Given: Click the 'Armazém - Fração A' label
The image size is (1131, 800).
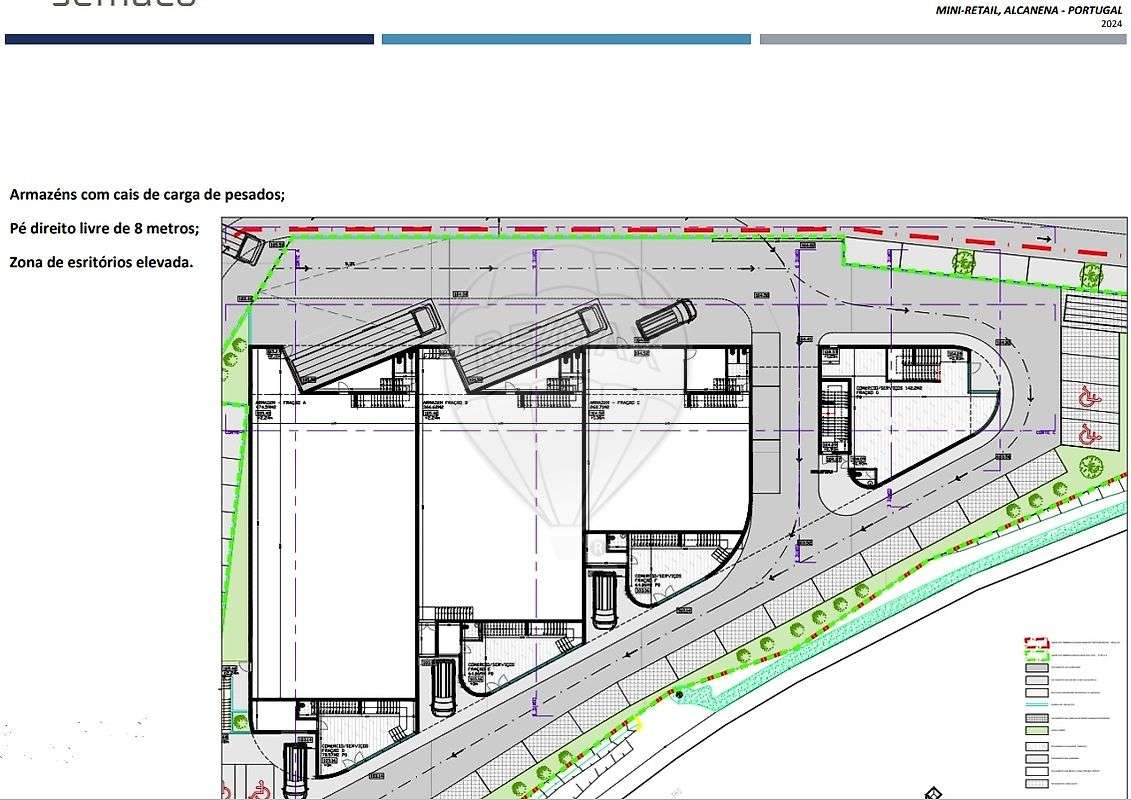Looking at the screenshot, I should (x=281, y=403).
